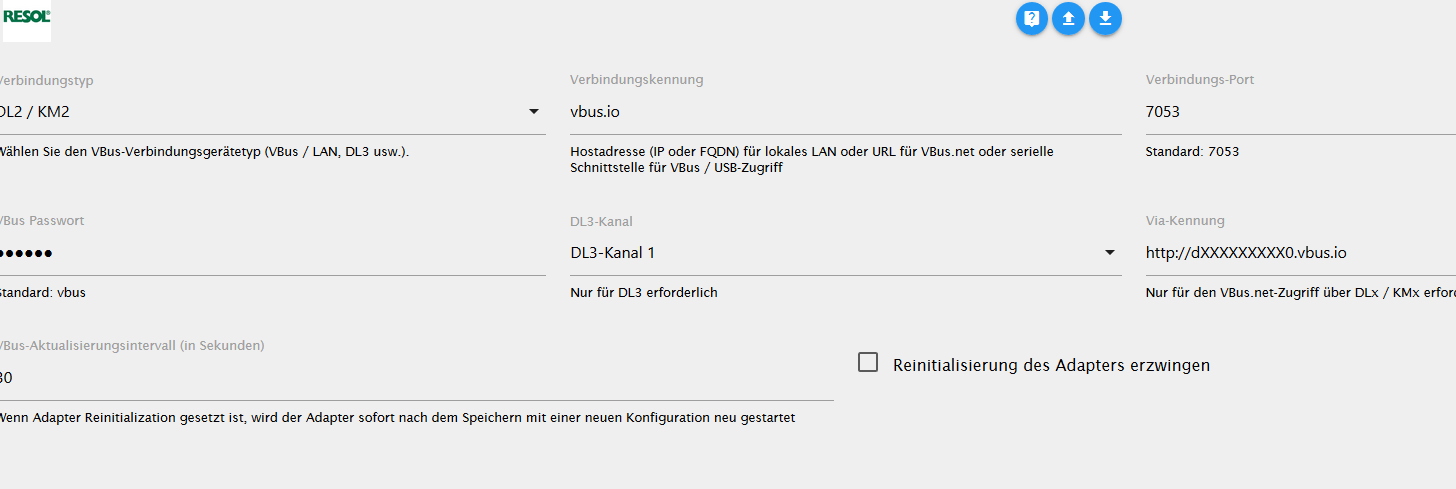Viewport: 1456px width, 489px height.
Task: Click the upload configuration arrow icon
Action: click(x=1068, y=18)
